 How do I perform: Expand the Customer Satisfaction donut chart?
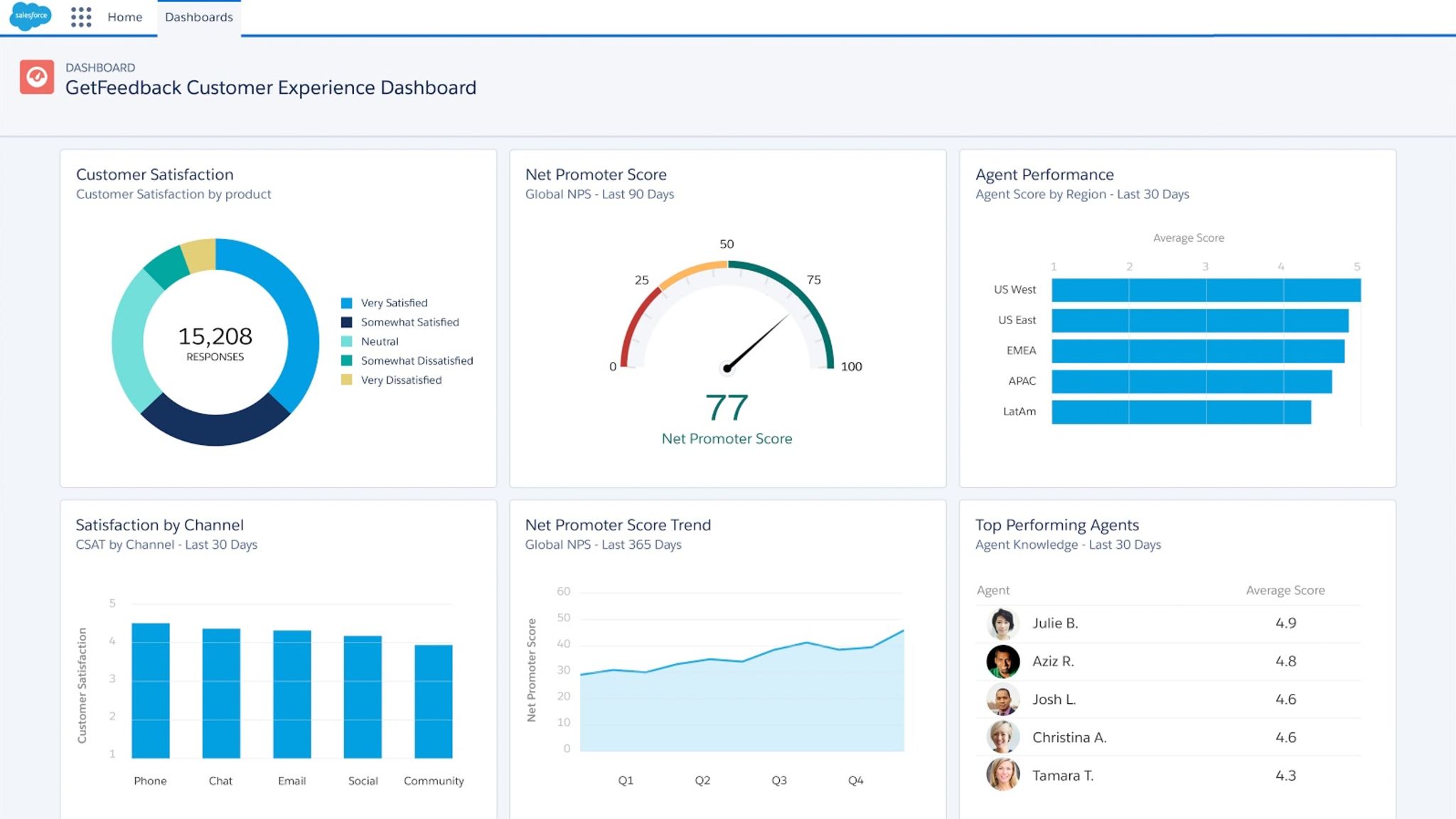point(215,341)
